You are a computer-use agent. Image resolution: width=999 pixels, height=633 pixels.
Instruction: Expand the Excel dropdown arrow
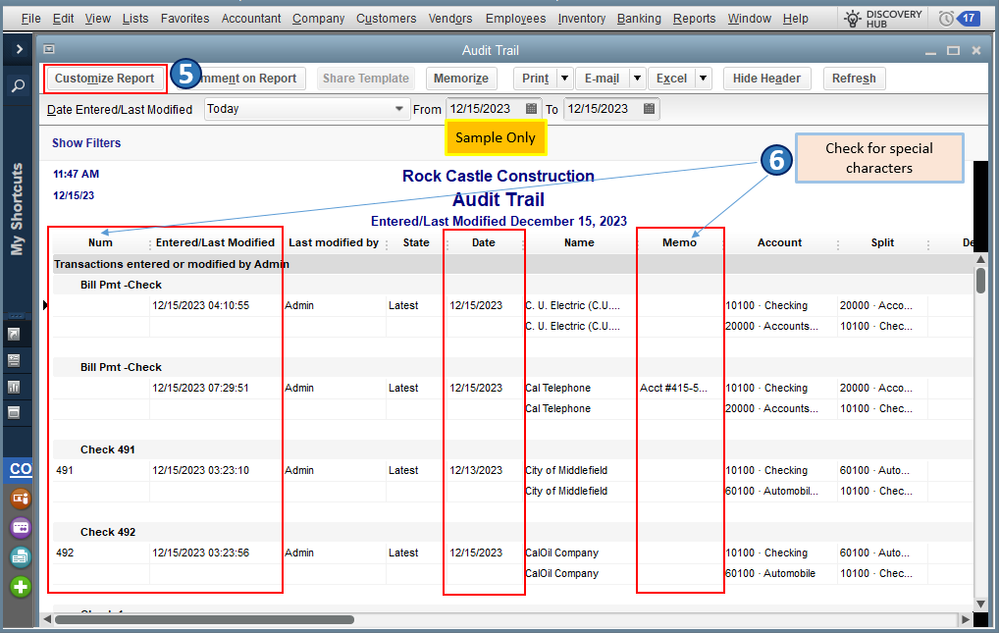(703, 78)
